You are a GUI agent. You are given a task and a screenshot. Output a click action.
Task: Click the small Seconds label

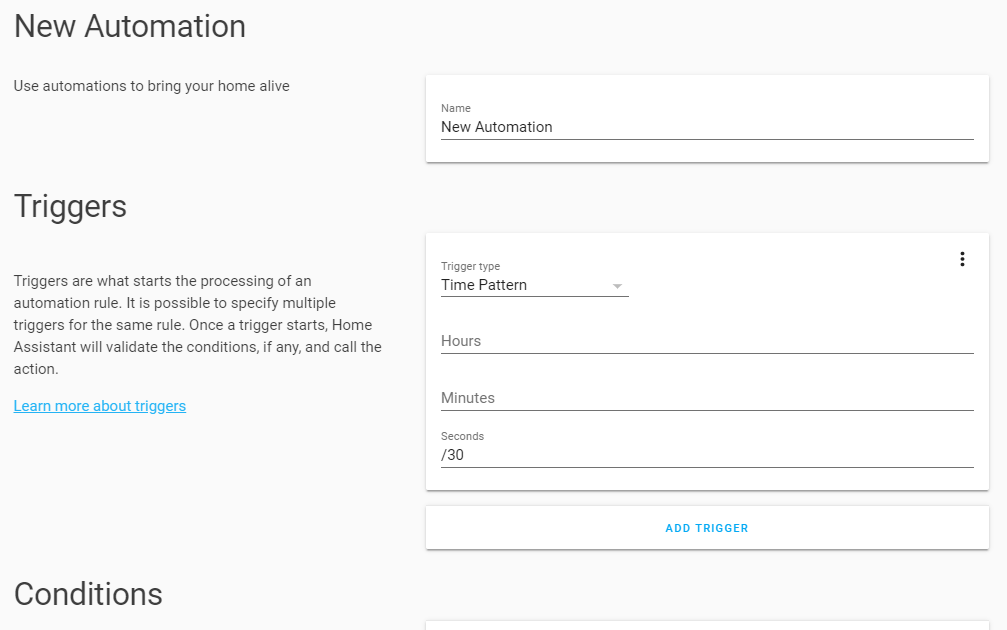pos(463,436)
